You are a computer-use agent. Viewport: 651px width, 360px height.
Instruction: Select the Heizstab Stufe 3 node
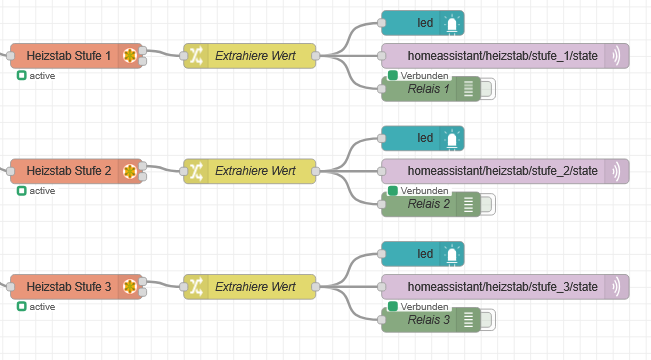coord(76,287)
